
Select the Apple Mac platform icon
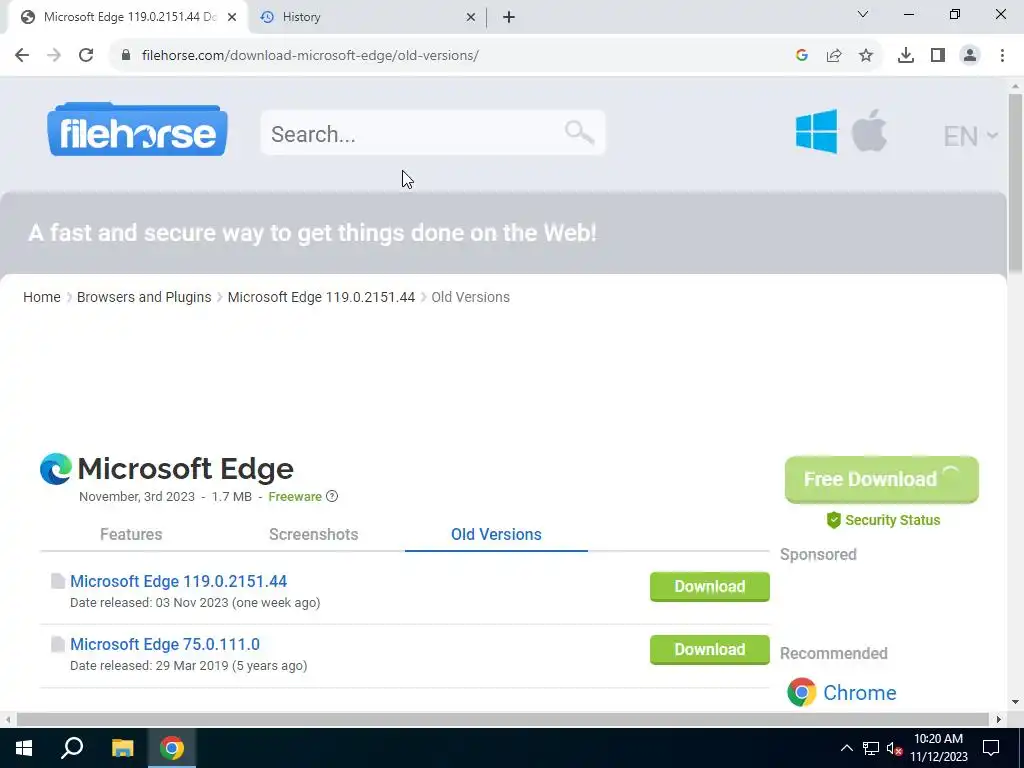pyautogui.click(x=869, y=131)
